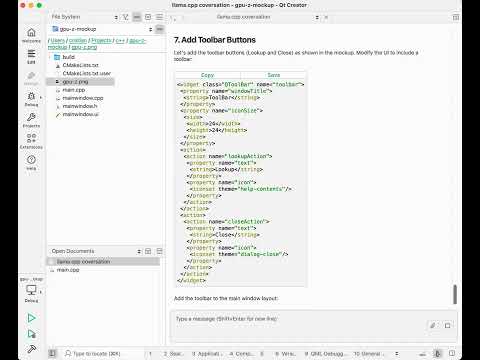Click the locator search magnifier icon

pyautogui.click(x=68, y=353)
